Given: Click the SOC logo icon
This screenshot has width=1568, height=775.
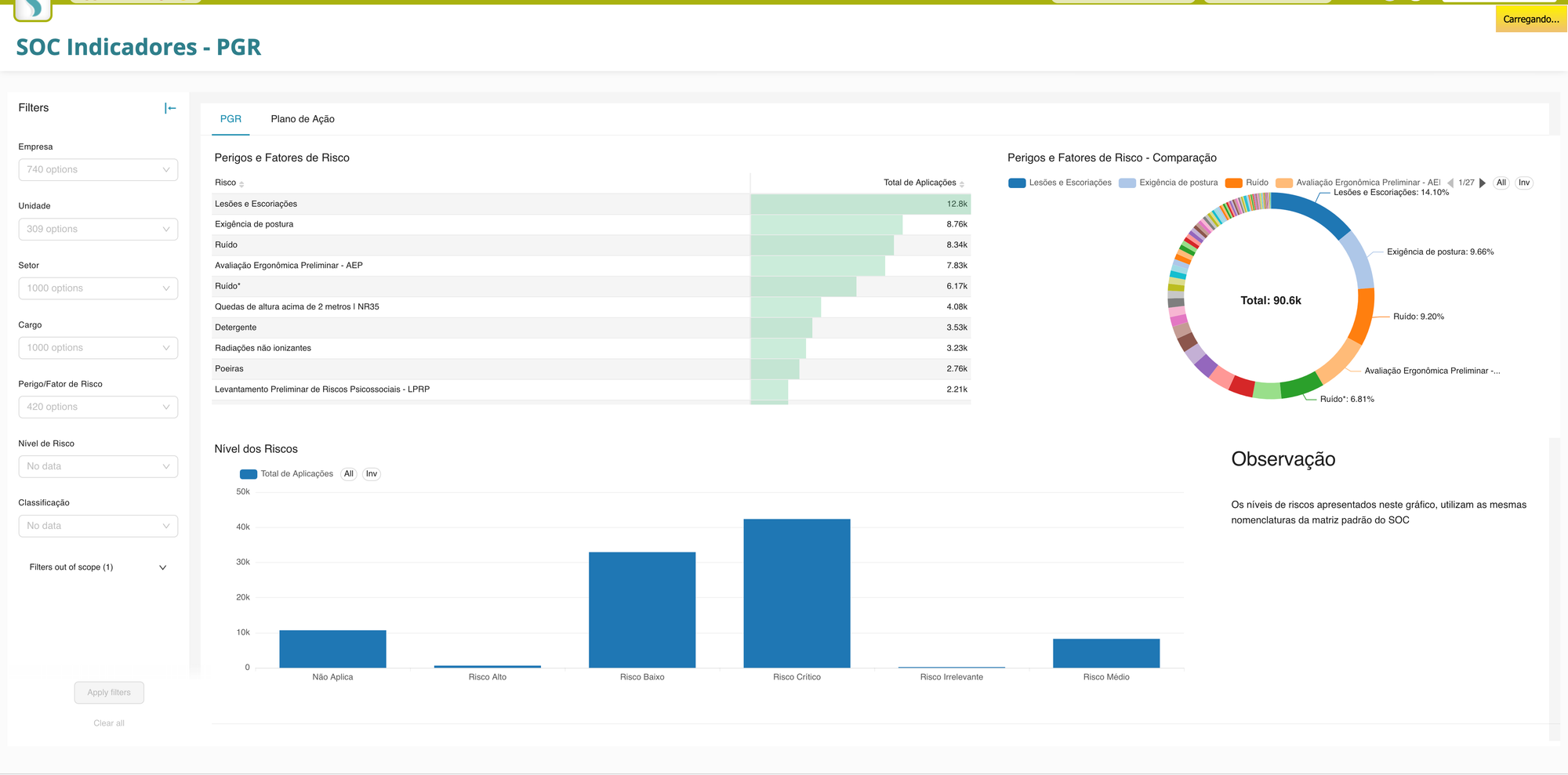Looking at the screenshot, I should pyautogui.click(x=33, y=9).
